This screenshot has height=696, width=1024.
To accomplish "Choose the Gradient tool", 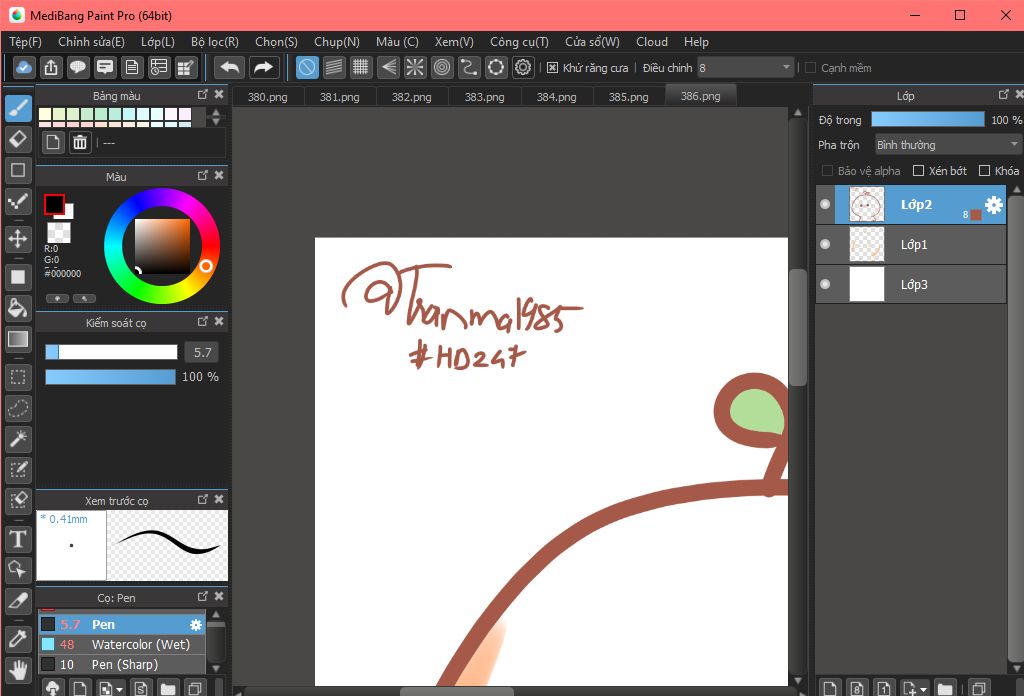I will pos(18,339).
